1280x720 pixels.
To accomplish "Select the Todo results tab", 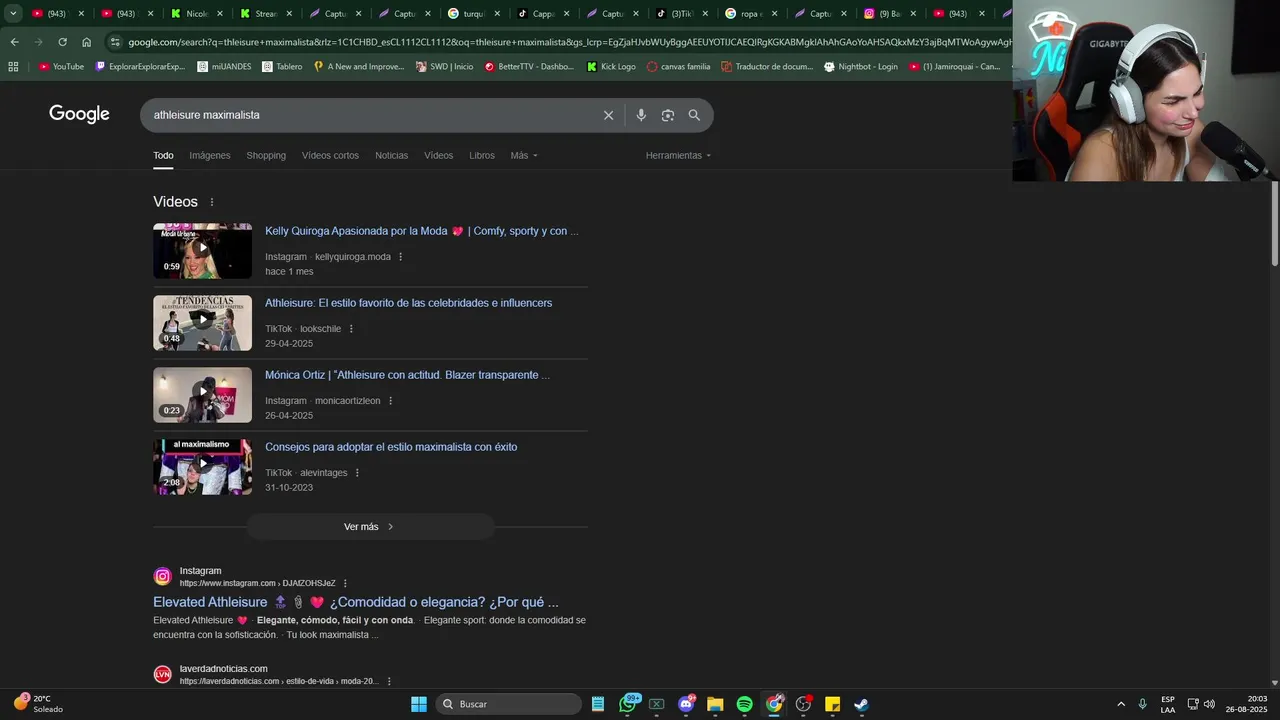I will click(163, 155).
